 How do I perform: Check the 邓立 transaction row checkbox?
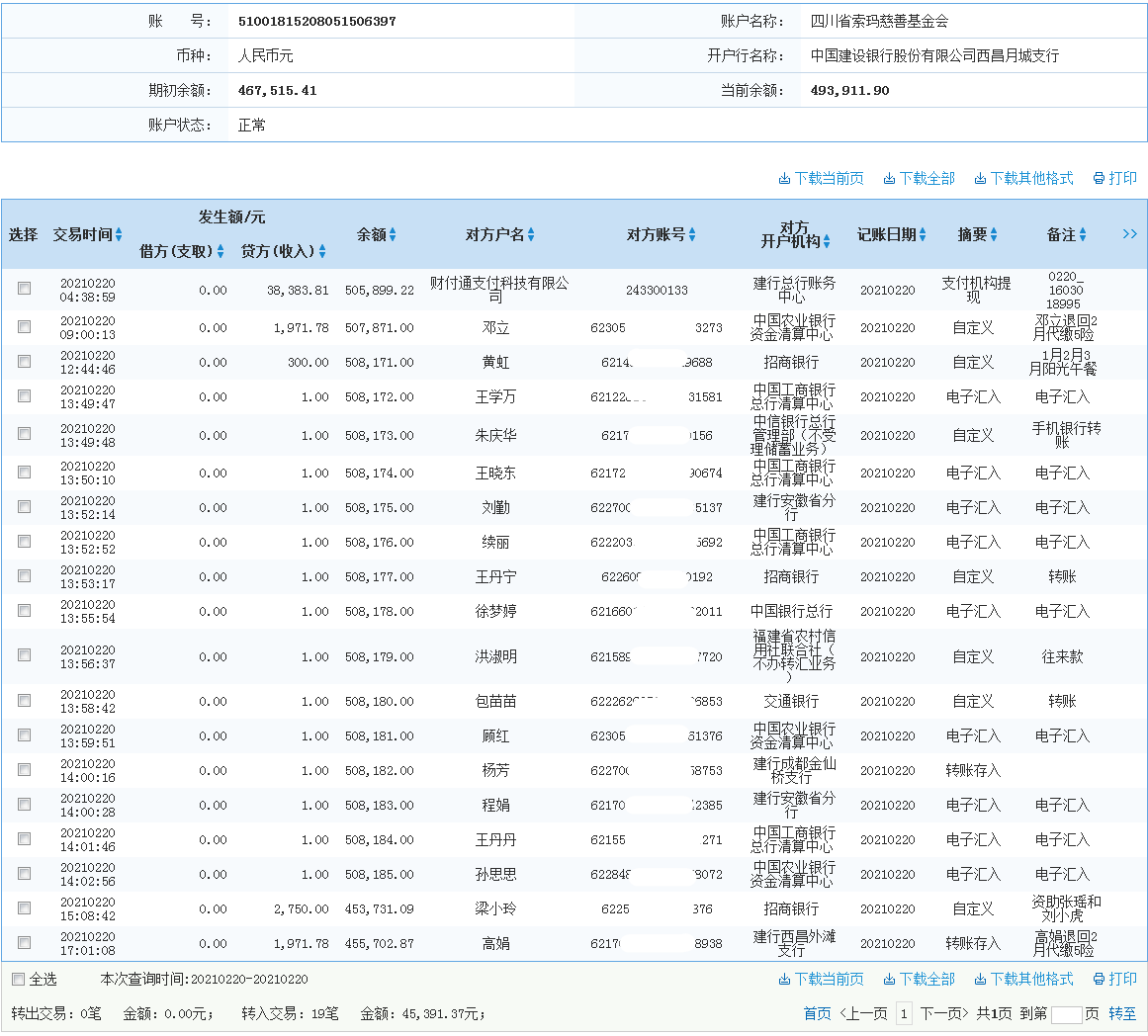(x=24, y=326)
